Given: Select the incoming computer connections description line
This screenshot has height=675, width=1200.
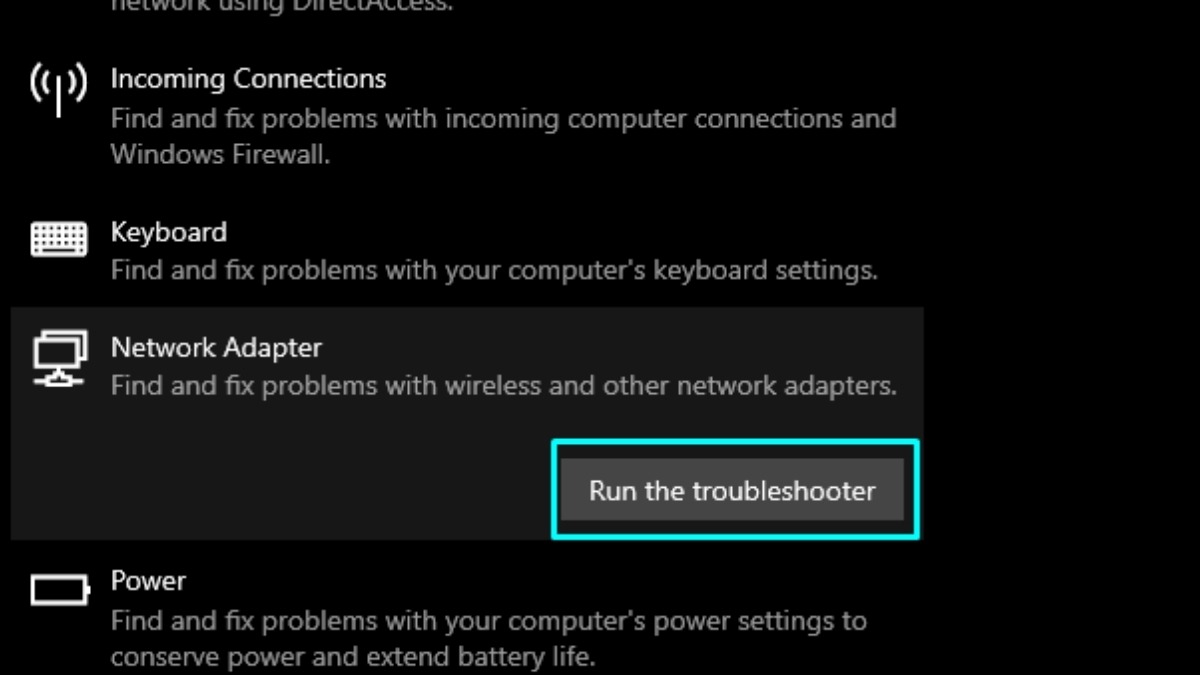Looking at the screenshot, I should pyautogui.click(x=503, y=119).
